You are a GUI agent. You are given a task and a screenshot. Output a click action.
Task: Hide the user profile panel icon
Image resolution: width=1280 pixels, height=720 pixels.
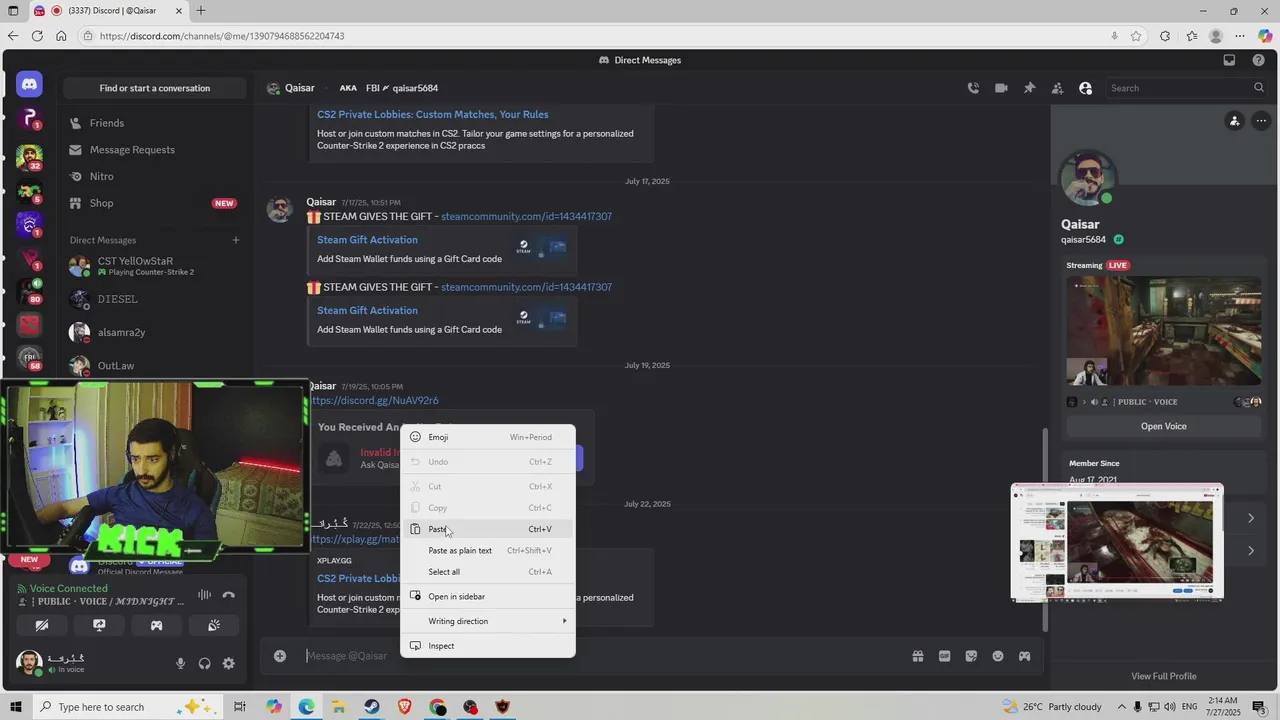[x=1085, y=88]
